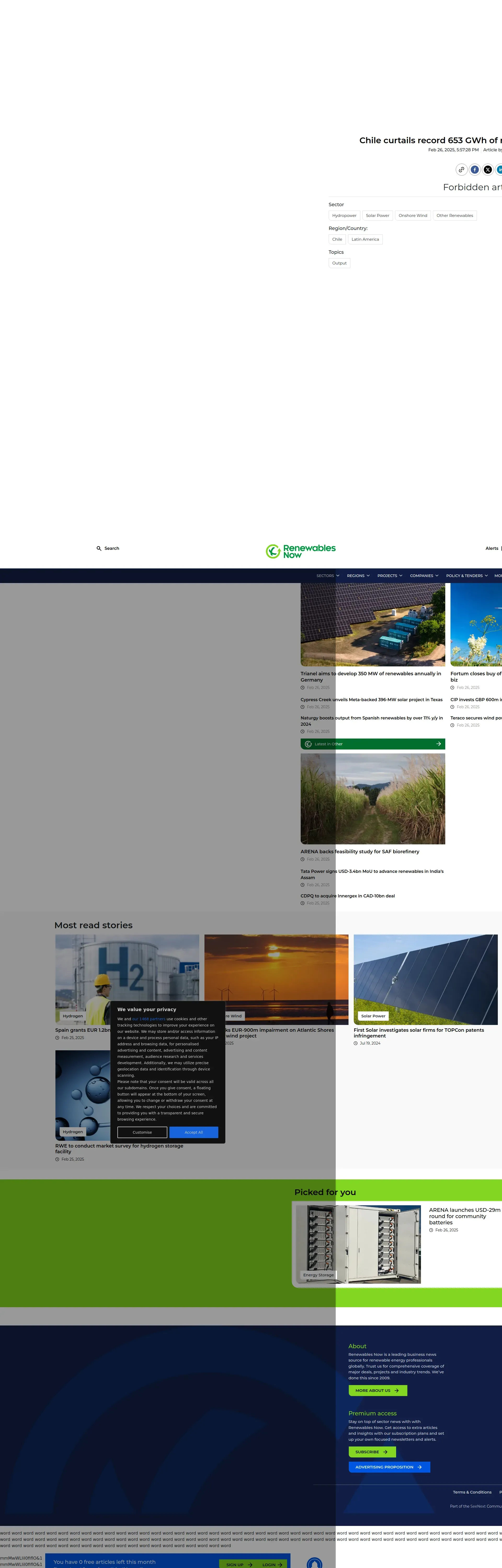Click clock icon under Trianel article
The height and width of the screenshot is (1568, 502).
pyautogui.click(x=303, y=688)
